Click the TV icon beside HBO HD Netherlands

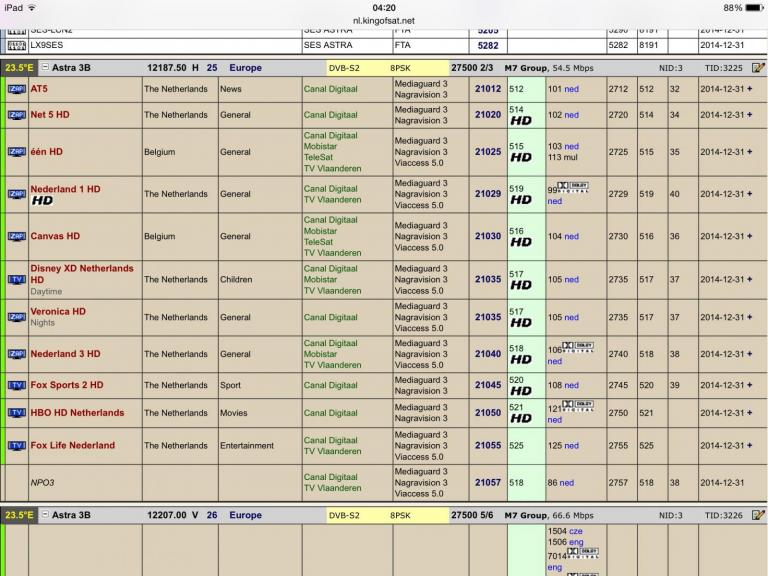click(x=17, y=413)
